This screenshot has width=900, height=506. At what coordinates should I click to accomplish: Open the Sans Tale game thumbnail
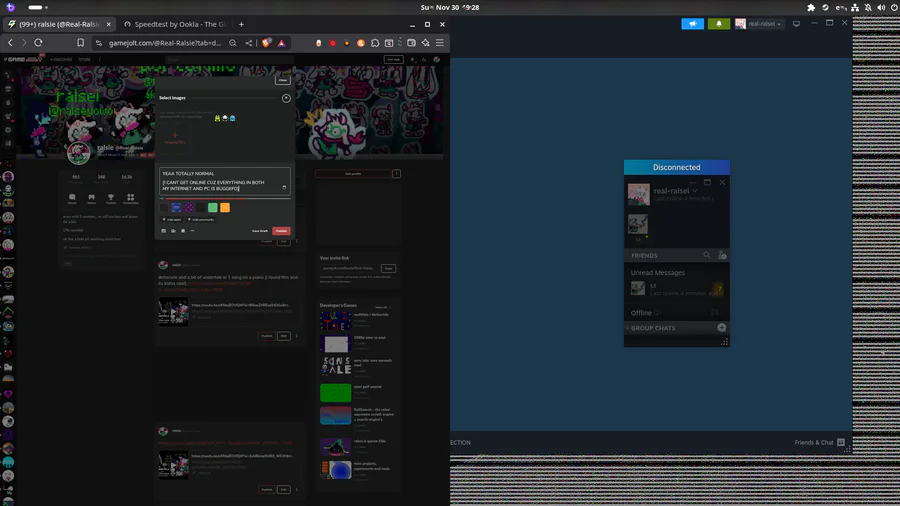[335, 365]
